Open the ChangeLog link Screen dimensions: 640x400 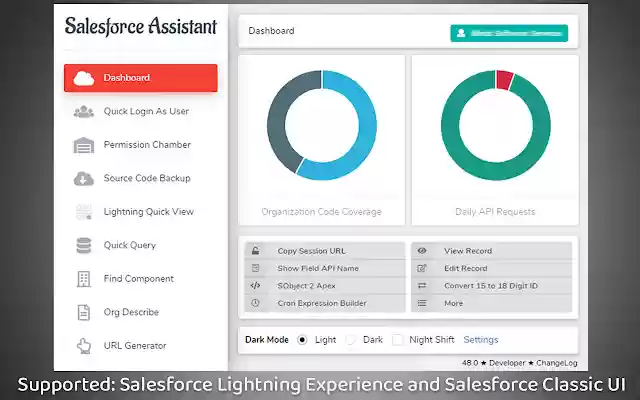click(557, 363)
